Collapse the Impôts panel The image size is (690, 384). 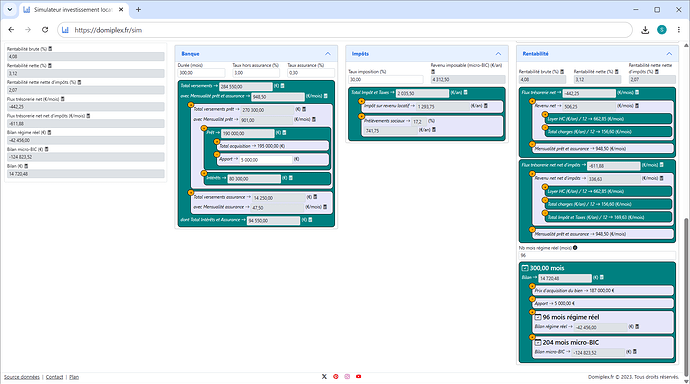point(498,54)
